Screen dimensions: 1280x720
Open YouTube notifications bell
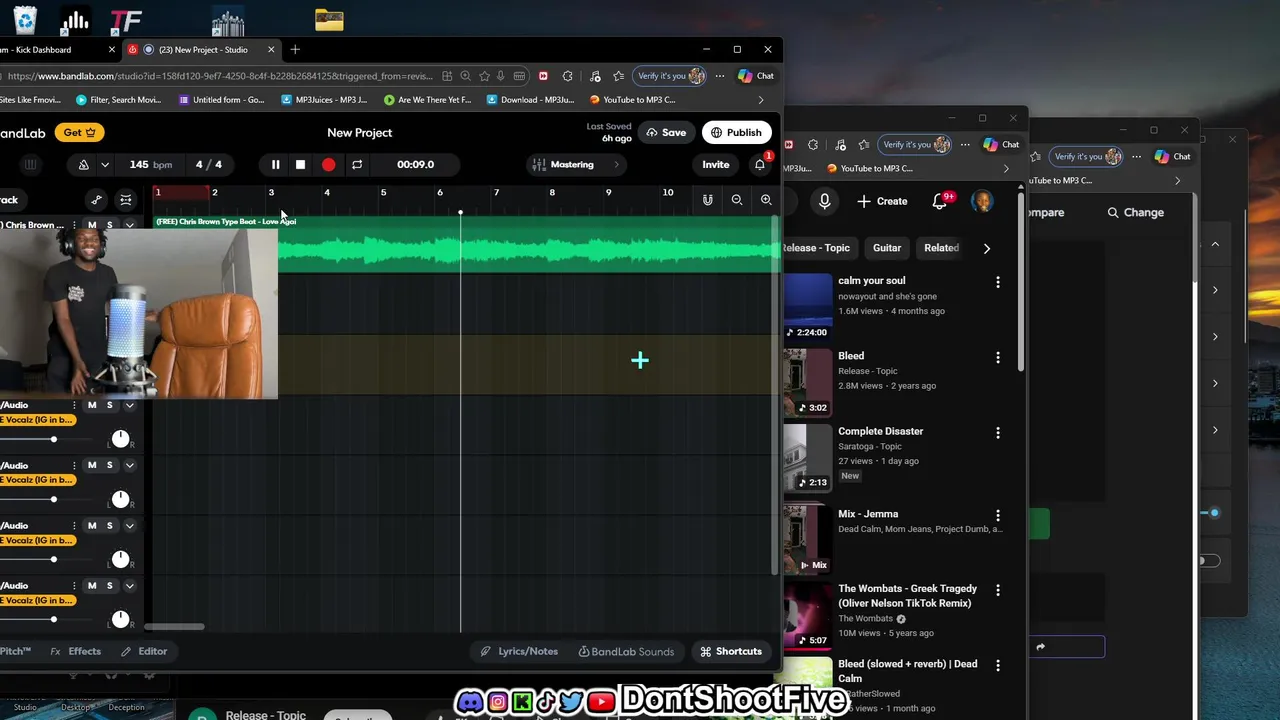[940, 201]
